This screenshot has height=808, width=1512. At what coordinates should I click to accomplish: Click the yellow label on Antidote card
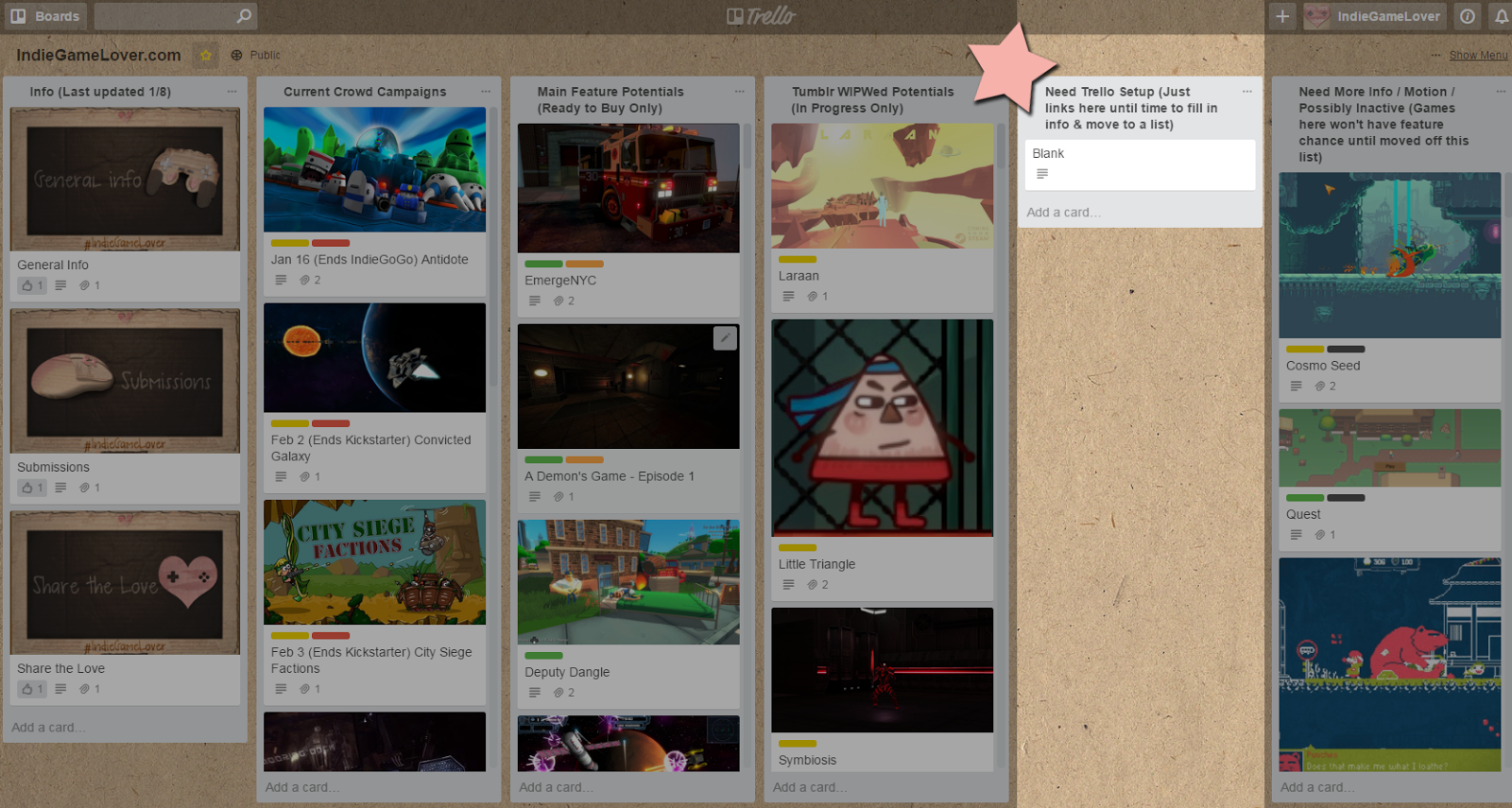290,243
